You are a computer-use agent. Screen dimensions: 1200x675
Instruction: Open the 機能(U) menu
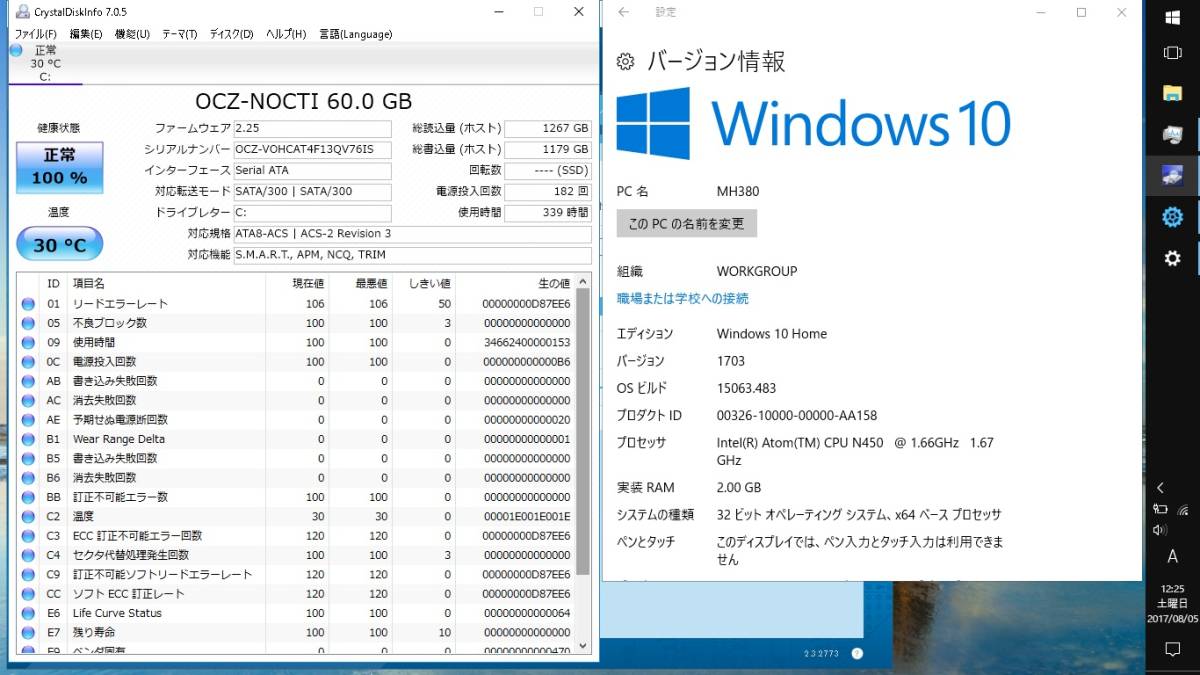(132, 33)
